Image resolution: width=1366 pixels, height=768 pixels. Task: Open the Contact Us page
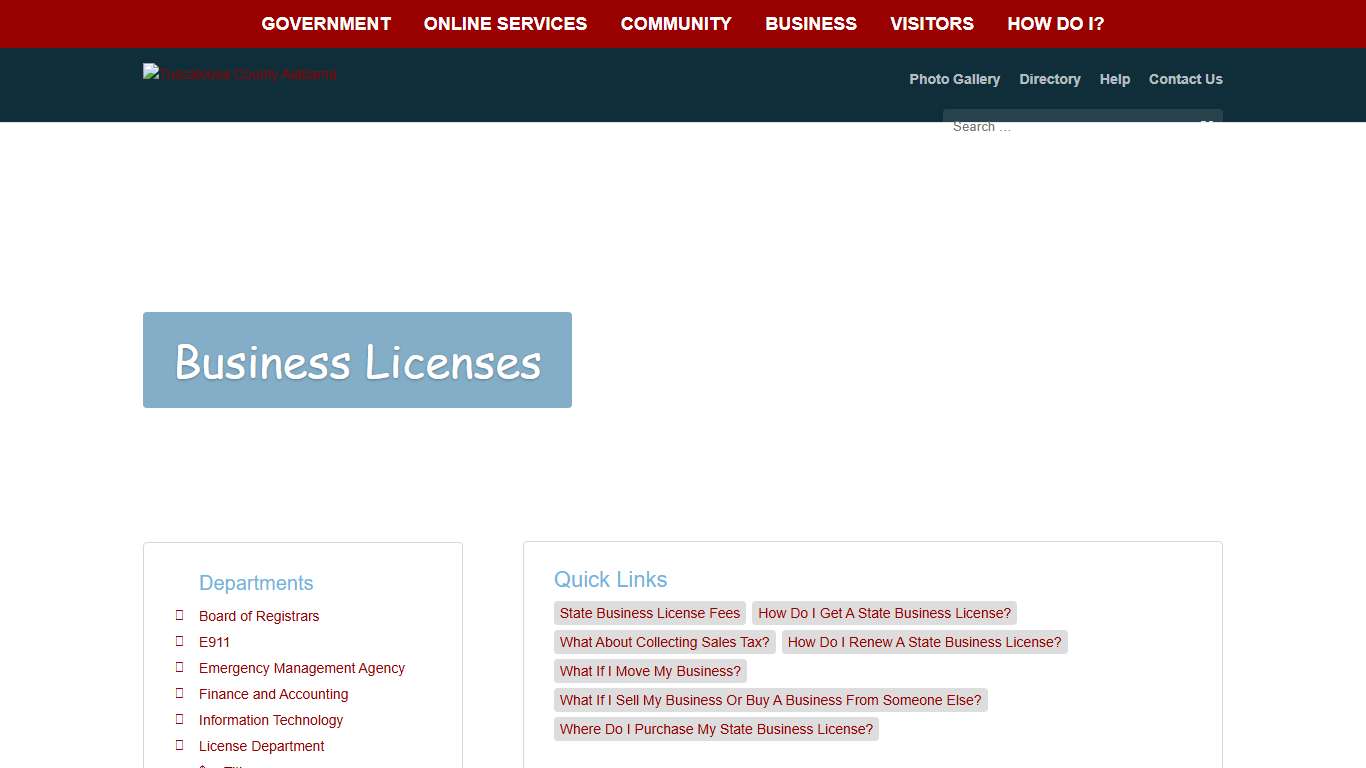pyautogui.click(x=1186, y=79)
